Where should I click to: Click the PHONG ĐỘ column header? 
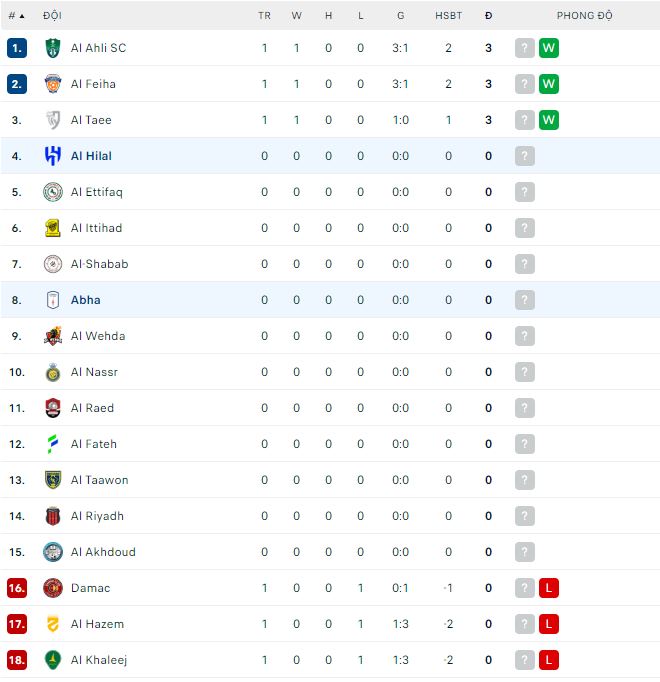point(584,16)
